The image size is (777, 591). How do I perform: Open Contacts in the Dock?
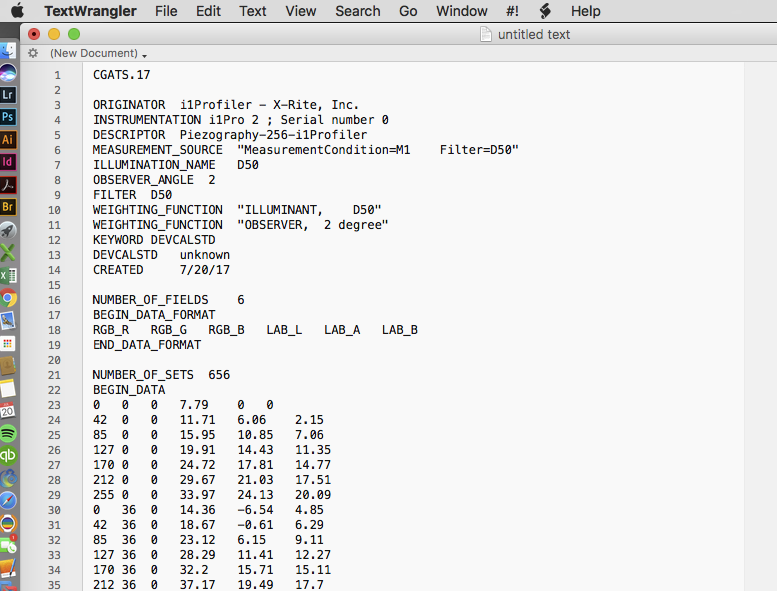pos(8,366)
